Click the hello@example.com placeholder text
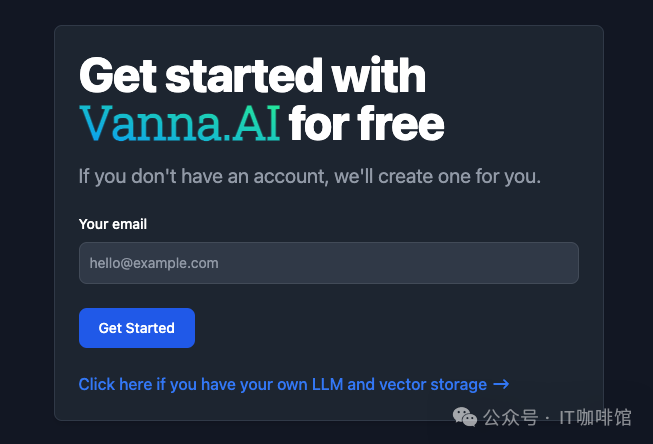The image size is (653, 444). click(154, 263)
